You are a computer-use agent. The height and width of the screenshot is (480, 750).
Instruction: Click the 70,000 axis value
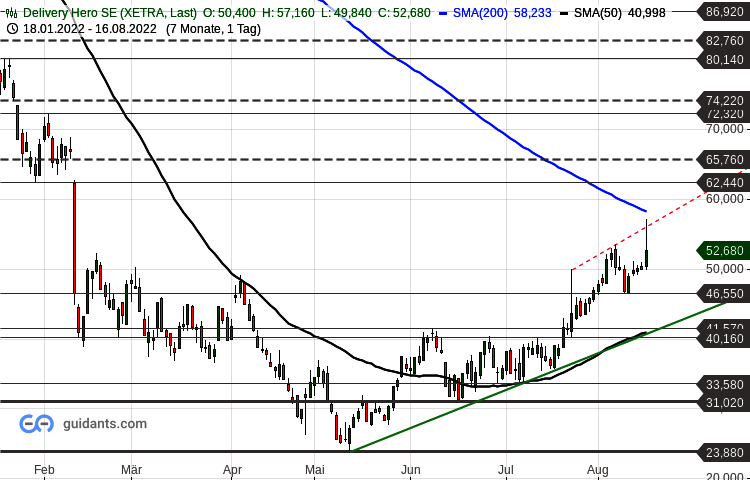(725, 129)
